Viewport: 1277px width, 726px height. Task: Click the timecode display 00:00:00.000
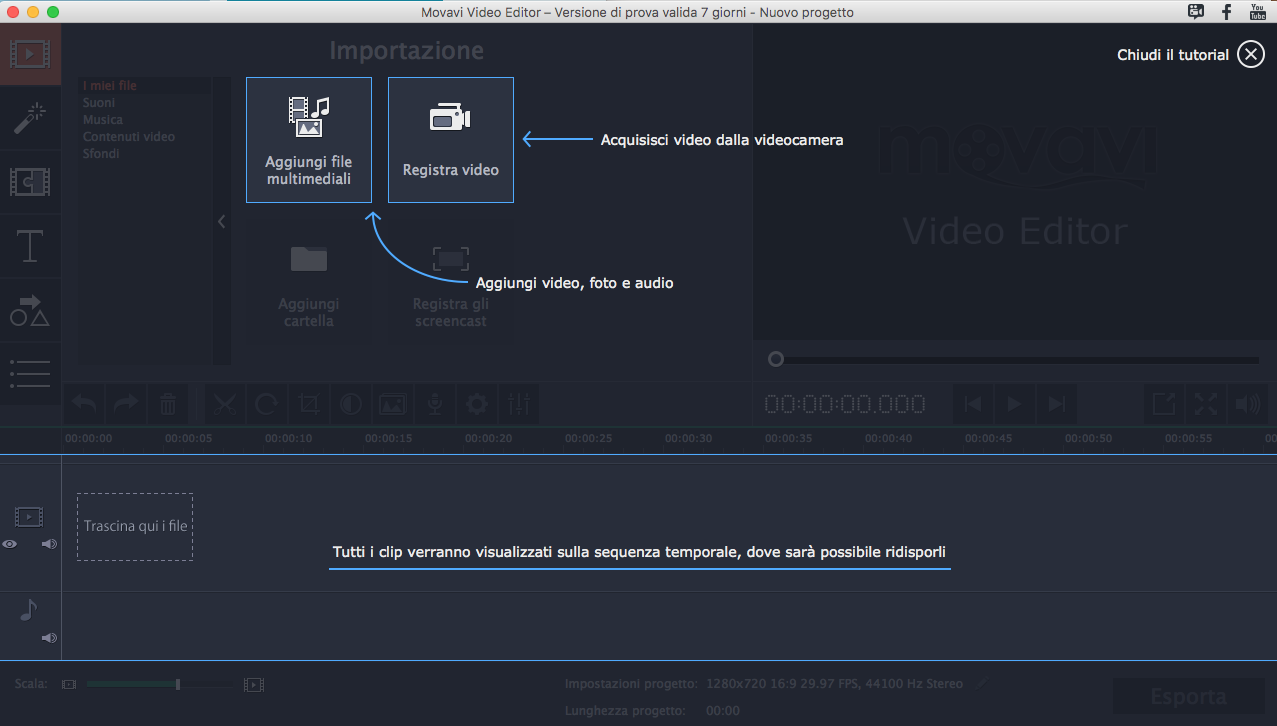845,404
